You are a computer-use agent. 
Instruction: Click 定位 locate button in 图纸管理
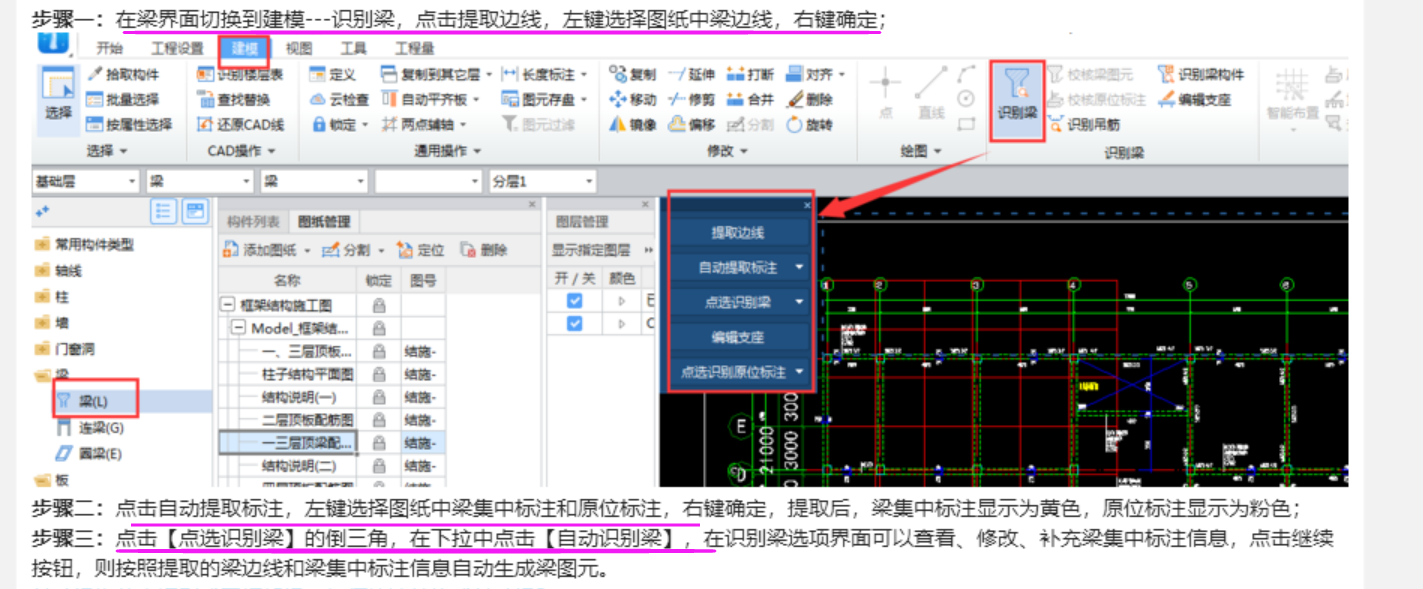point(422,250)
